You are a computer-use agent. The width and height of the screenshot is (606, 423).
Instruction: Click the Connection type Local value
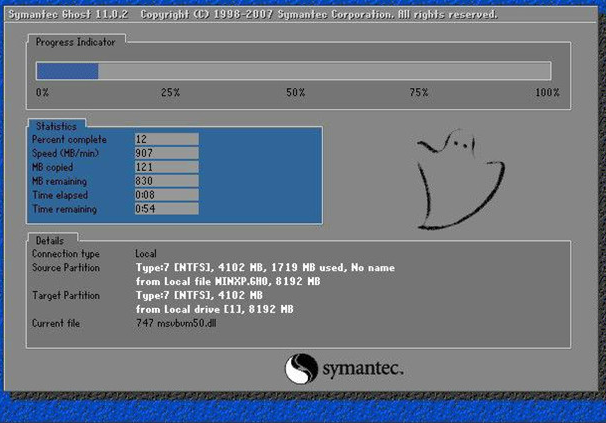(x=146, y=254)
